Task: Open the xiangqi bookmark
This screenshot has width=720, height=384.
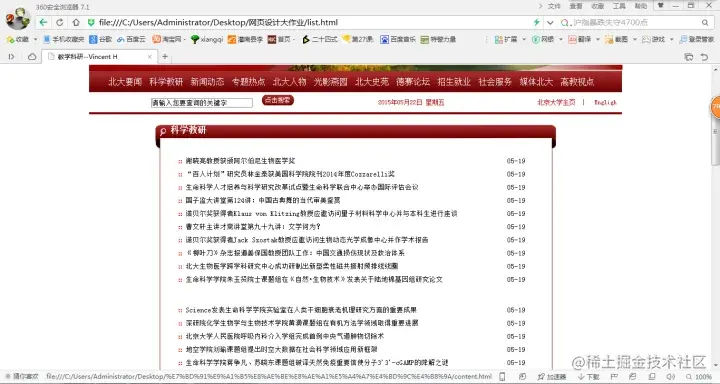Action: [207, 40]
